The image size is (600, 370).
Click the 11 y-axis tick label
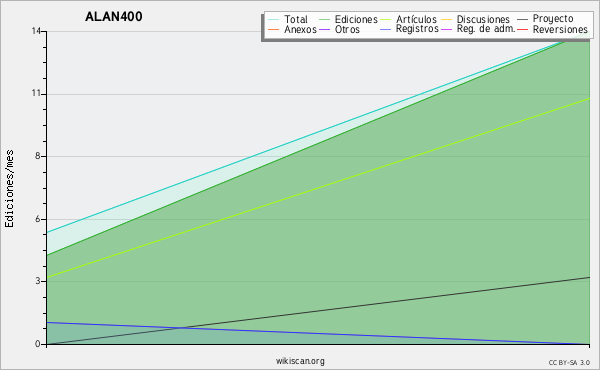pos(37,93)
